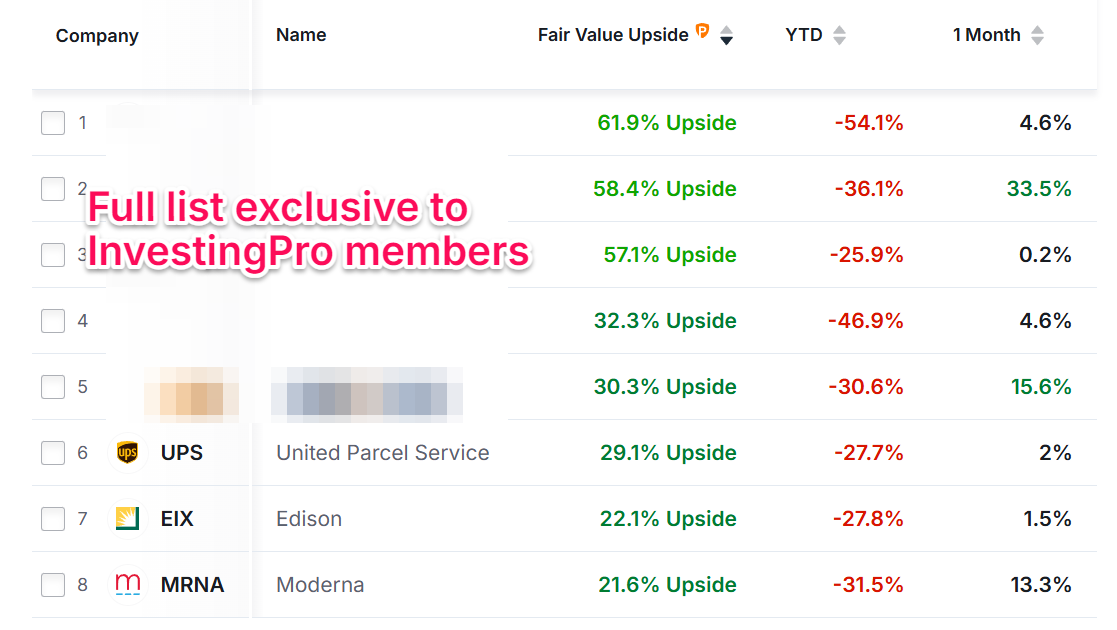1117x630 pixels.
Task: Tick the checkbox for row 1
Action: click(x=53, y=123)
